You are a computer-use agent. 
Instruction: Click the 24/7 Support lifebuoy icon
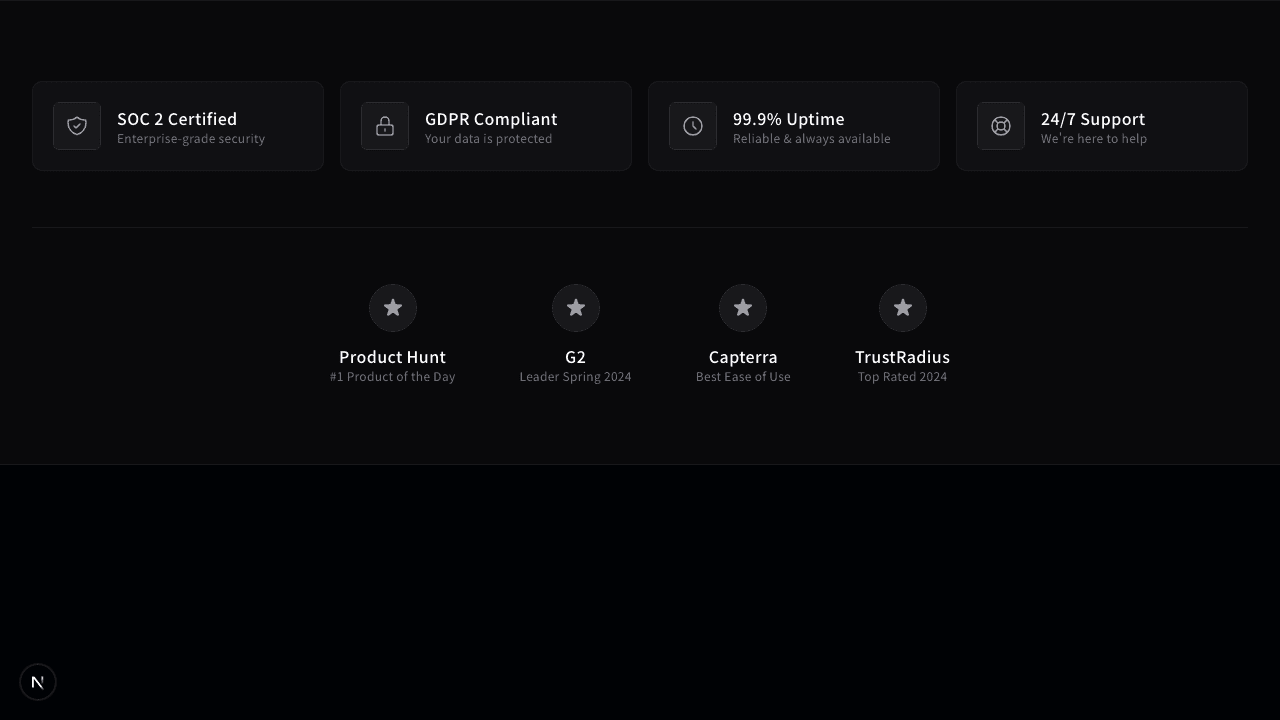coord(1001,126)
